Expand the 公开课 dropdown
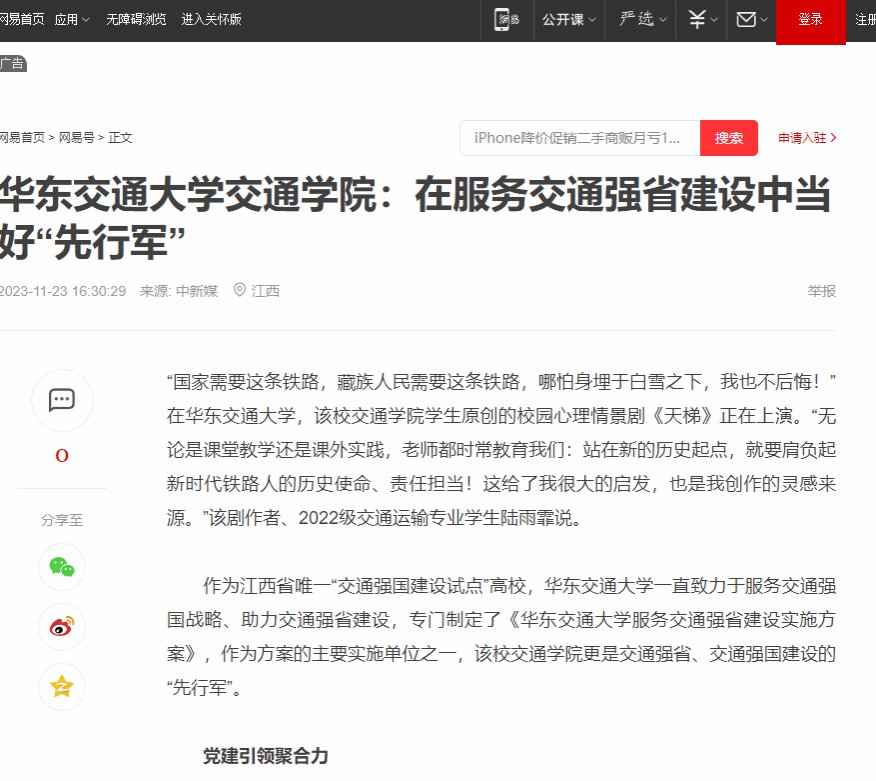 coord(569,20)
